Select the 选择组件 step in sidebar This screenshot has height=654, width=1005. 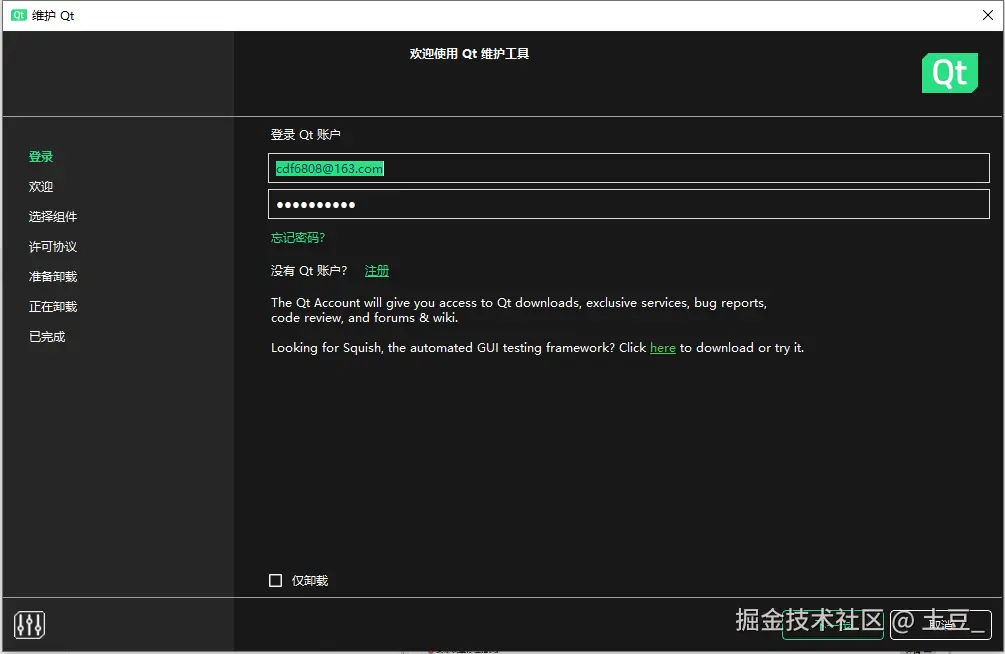[53, 217]
